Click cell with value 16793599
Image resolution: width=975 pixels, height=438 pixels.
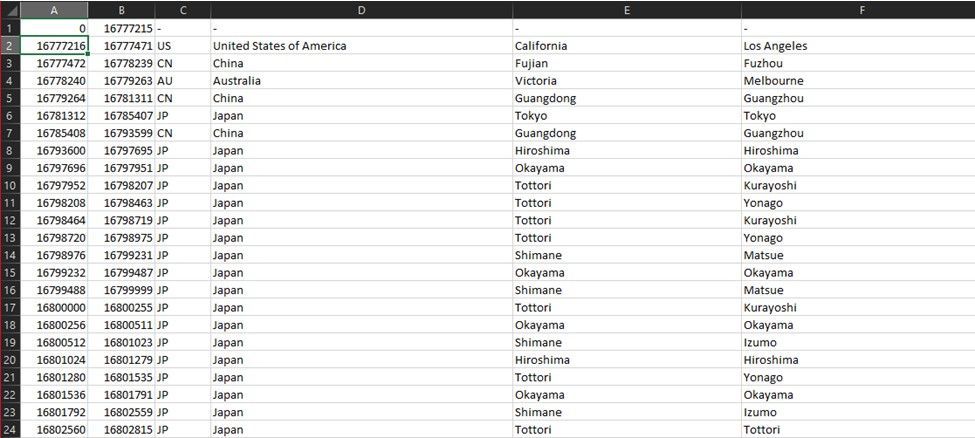click(121, 133)
